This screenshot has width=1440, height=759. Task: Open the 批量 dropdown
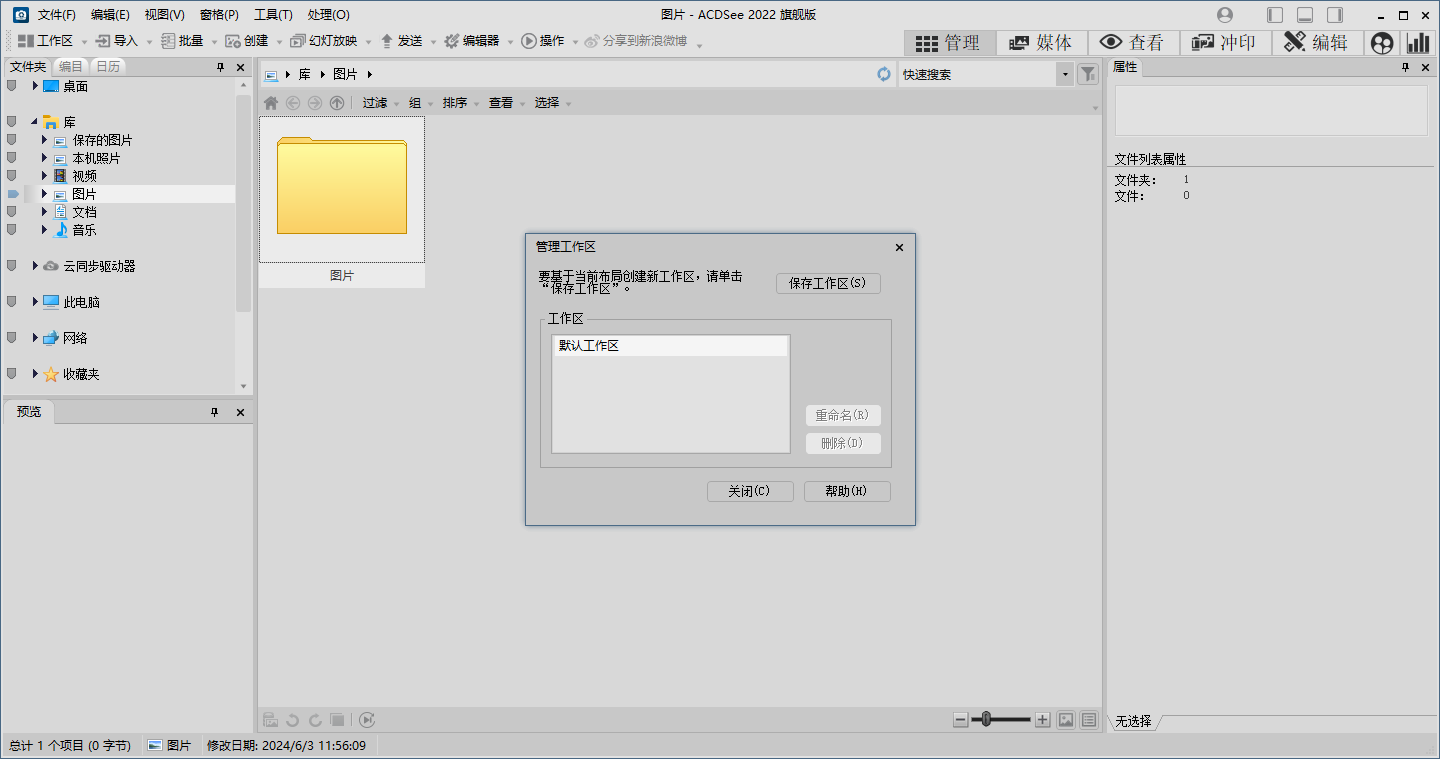coord(214,42)
